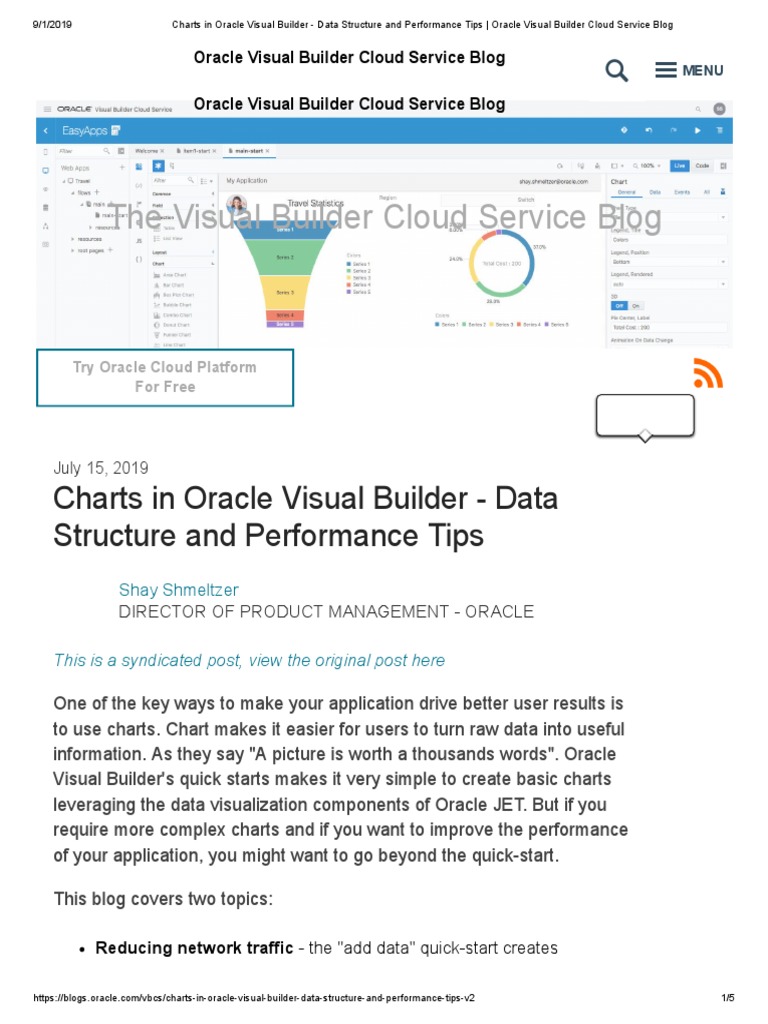
Task: Click the profile photo in the app preview
Action: (237, 204)
